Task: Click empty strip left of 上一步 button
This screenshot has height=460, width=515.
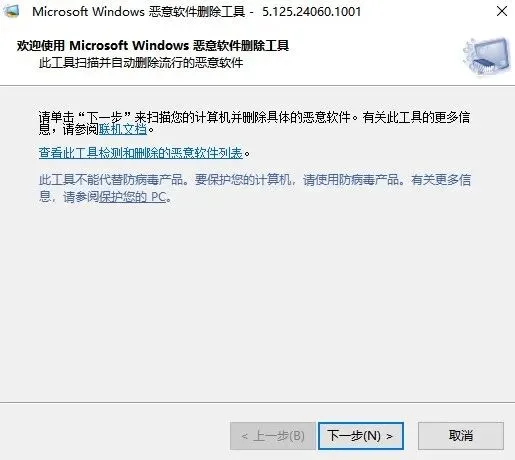Action: coord(113,436)
